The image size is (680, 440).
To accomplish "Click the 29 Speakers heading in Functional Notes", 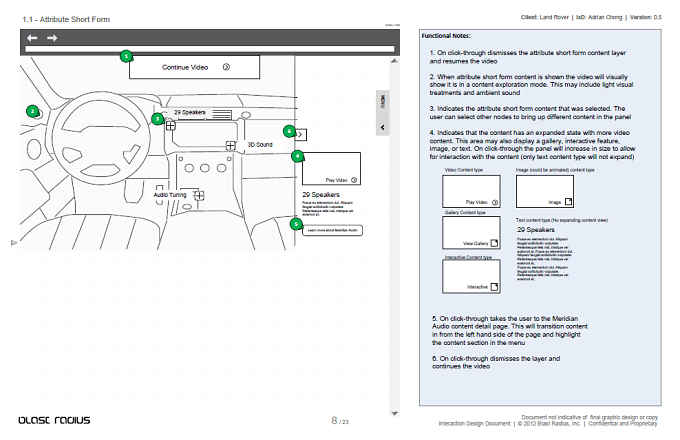I will 536,230.
